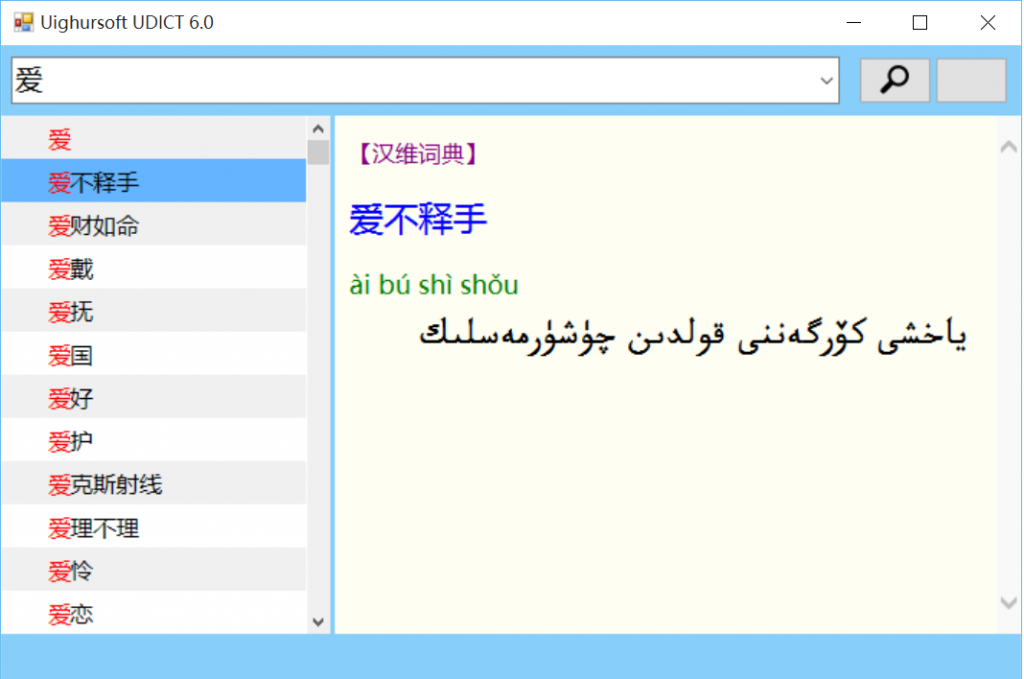Click the pinyin ài bú shì shǒu
Screen dimensions: 1024x679
[x=434, y=285]
